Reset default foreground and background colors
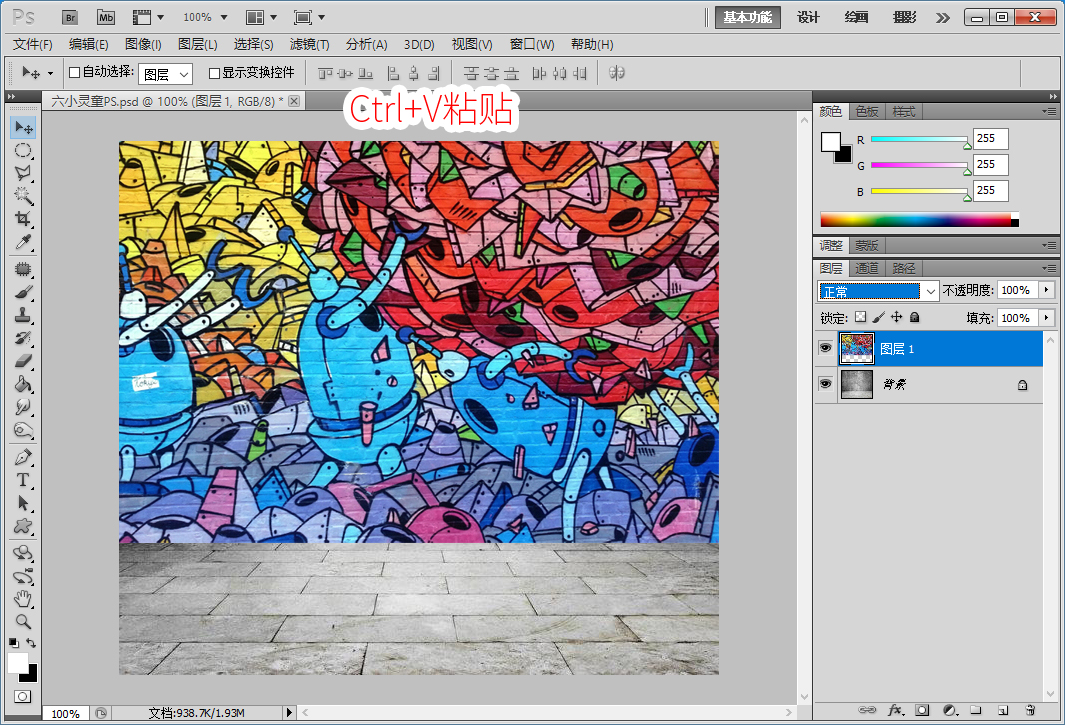Image resolution: width=1065 pixels, height=725 pixels. 14,642
